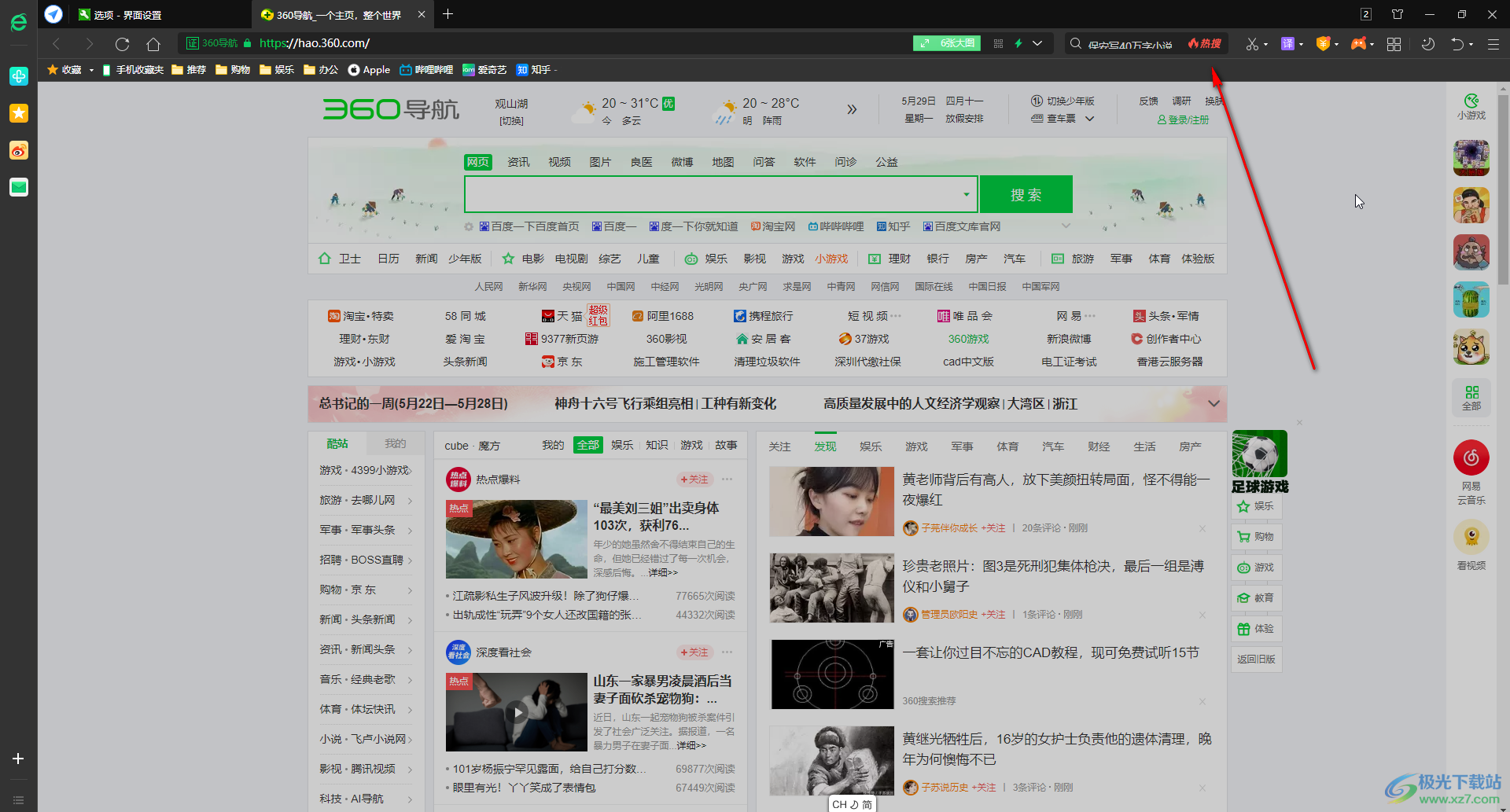Open the screenshot tool dropdown arrow
Image resolution: width=1510 pixels, height=812 pixels.
[1266, 45]
